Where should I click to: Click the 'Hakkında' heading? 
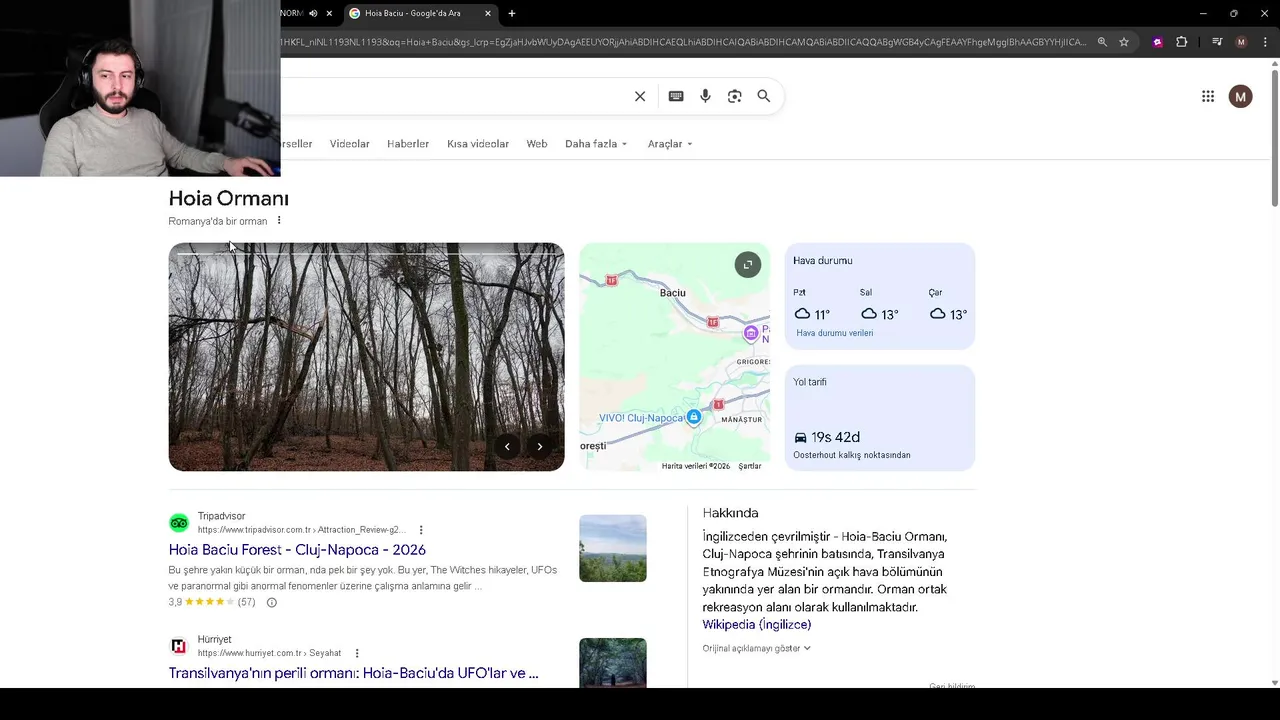coord(730,513)
